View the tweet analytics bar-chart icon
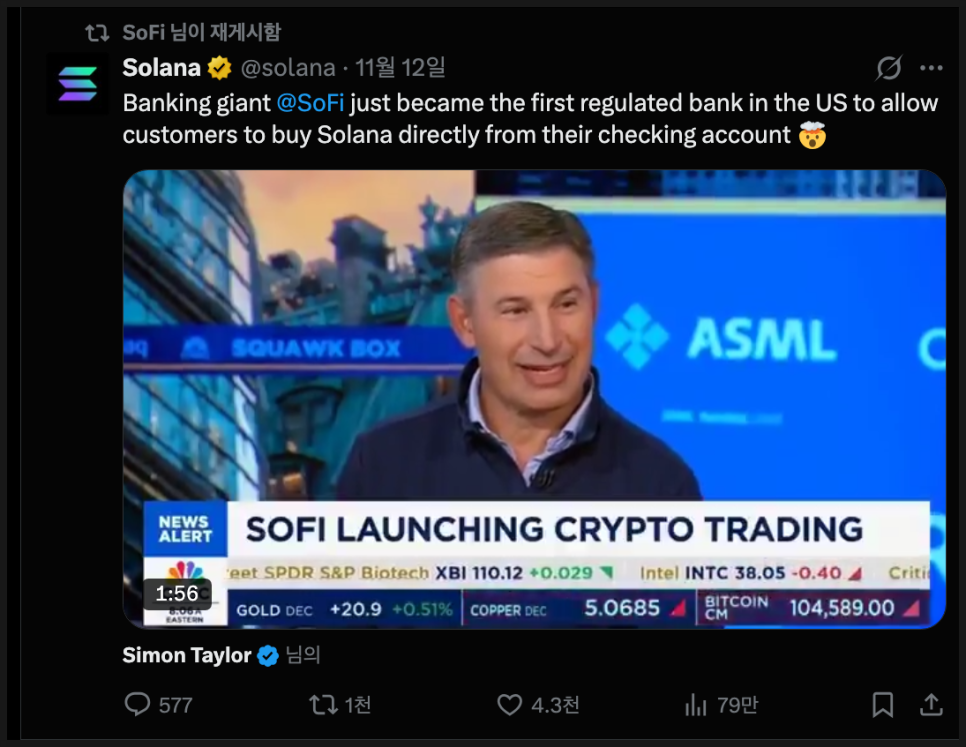Viewport: 966px width, 747px height. [696, 705]
